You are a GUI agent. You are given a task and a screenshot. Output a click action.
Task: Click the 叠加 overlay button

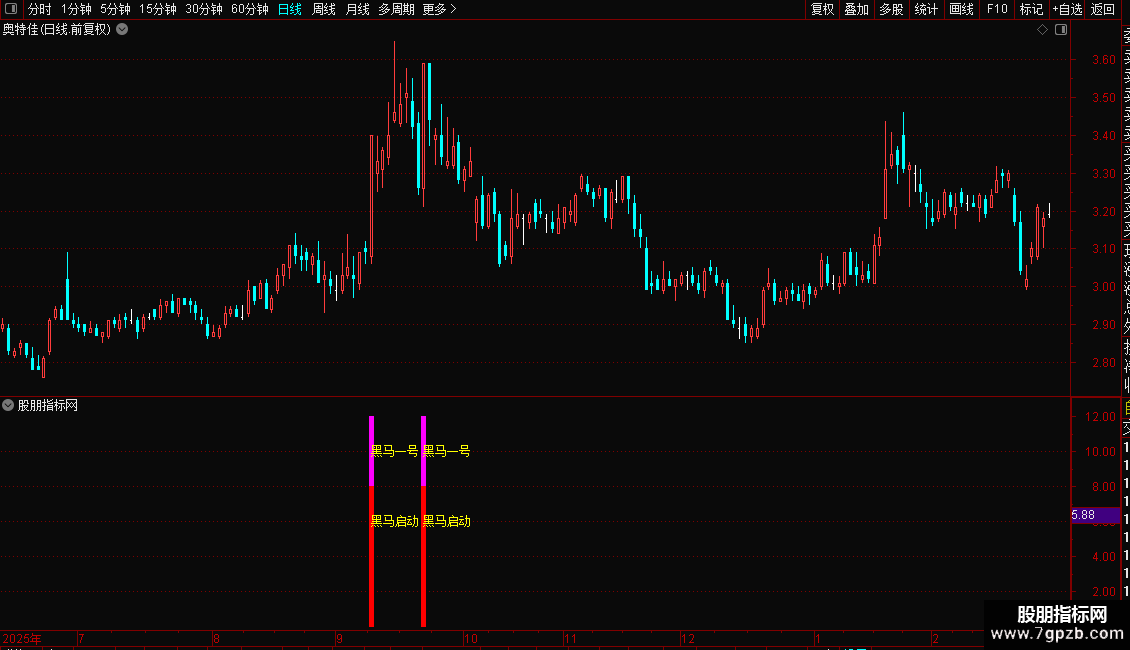856,9
